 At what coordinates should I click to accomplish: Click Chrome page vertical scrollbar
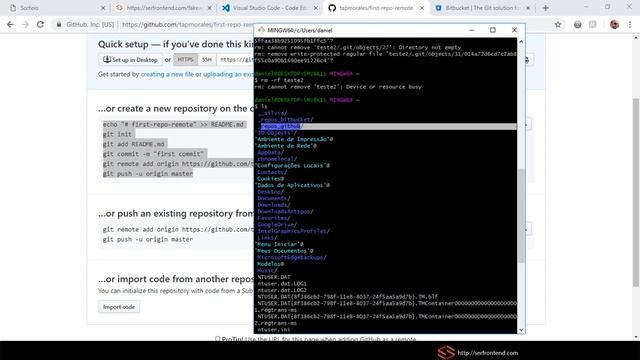636,192
